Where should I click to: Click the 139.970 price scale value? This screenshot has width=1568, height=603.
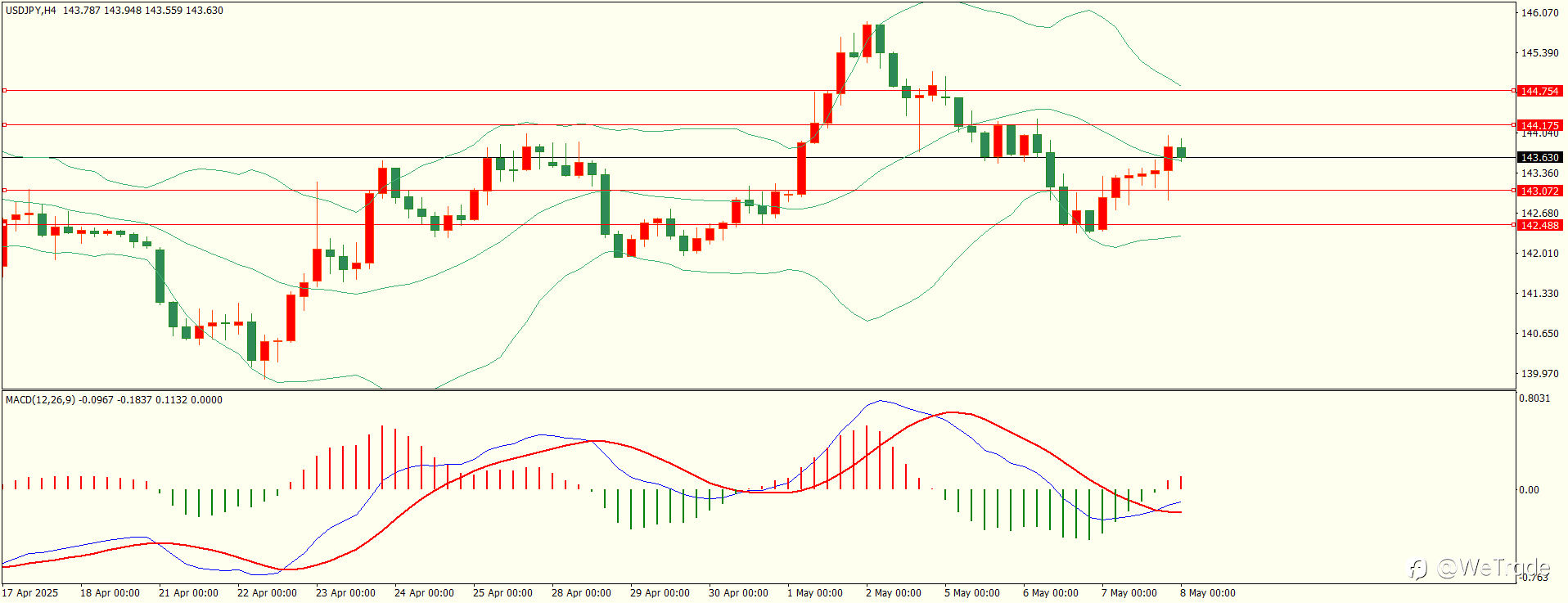click(1539, 374)
